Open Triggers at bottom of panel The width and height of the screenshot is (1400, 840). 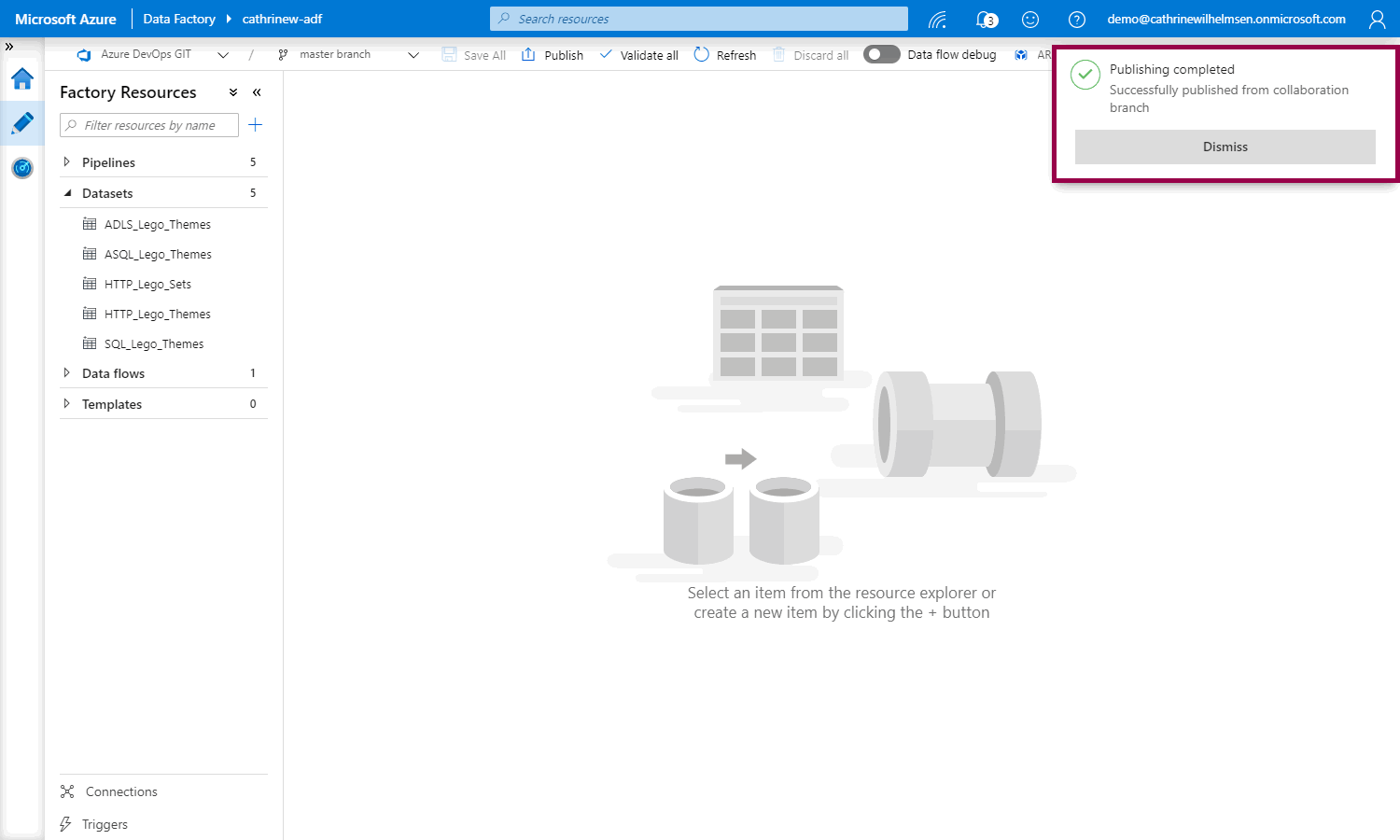click(105, 824)
